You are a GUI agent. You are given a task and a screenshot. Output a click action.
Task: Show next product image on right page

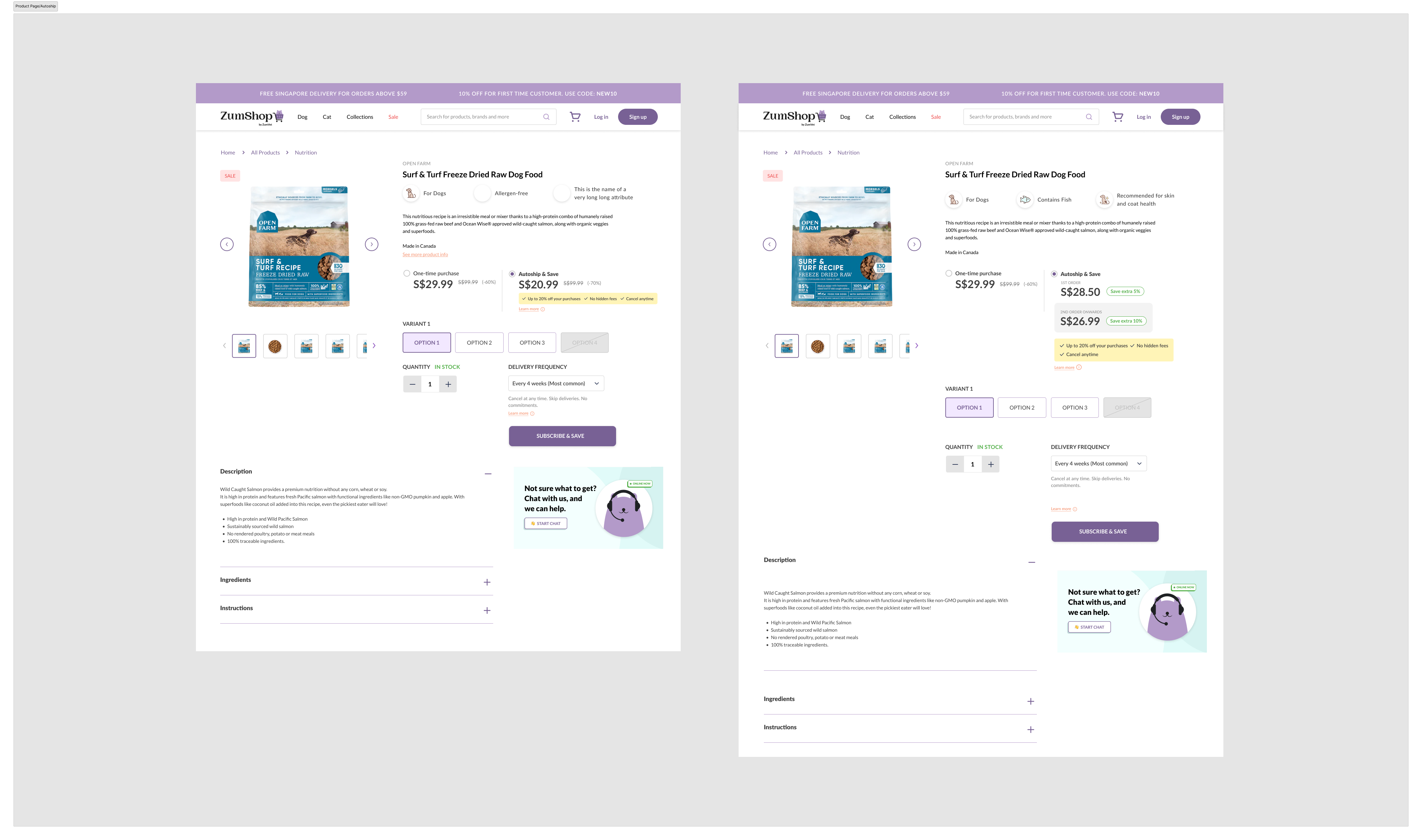click(914, 244)
